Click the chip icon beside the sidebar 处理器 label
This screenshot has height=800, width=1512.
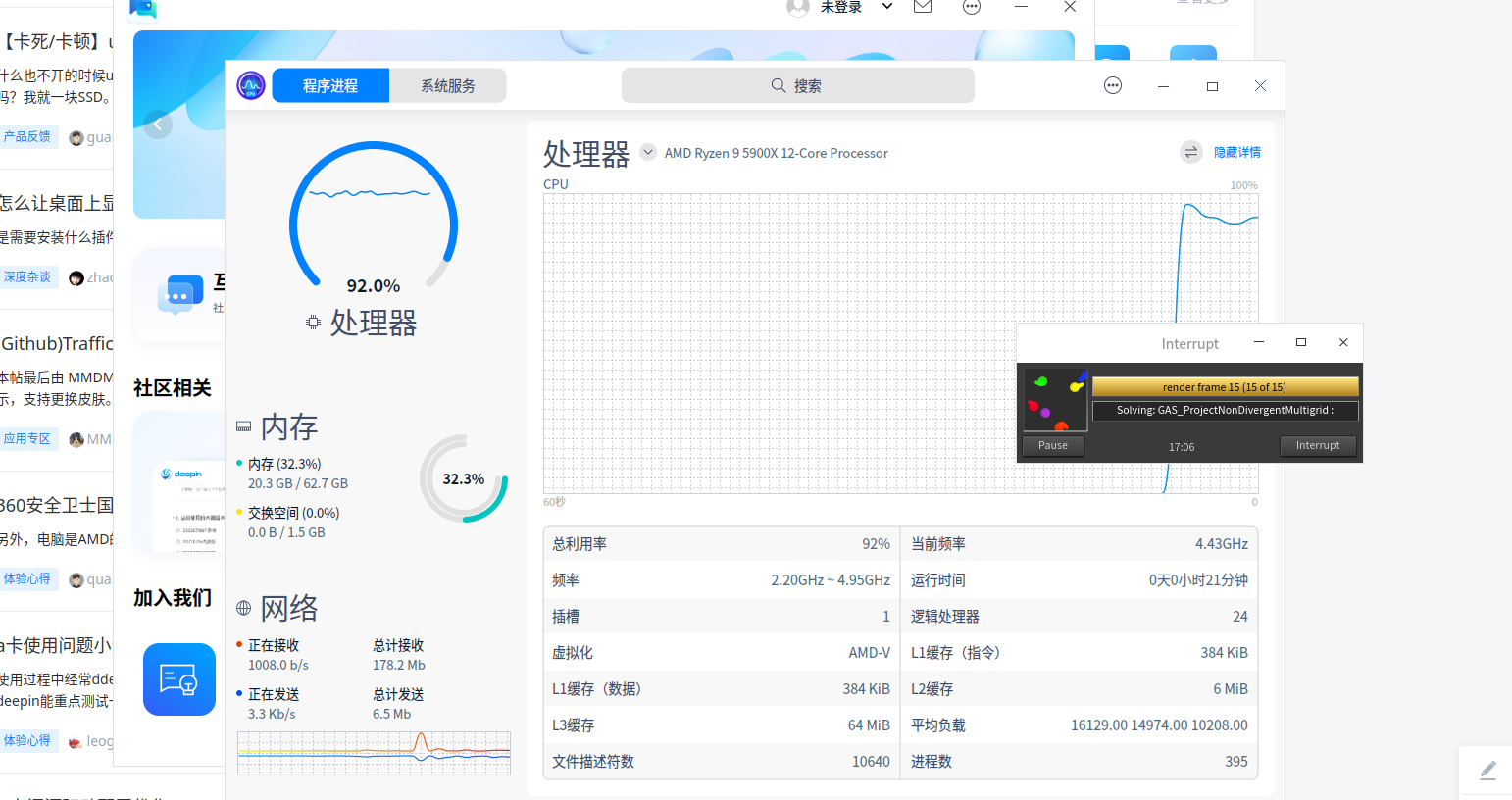tap(313, 322)
